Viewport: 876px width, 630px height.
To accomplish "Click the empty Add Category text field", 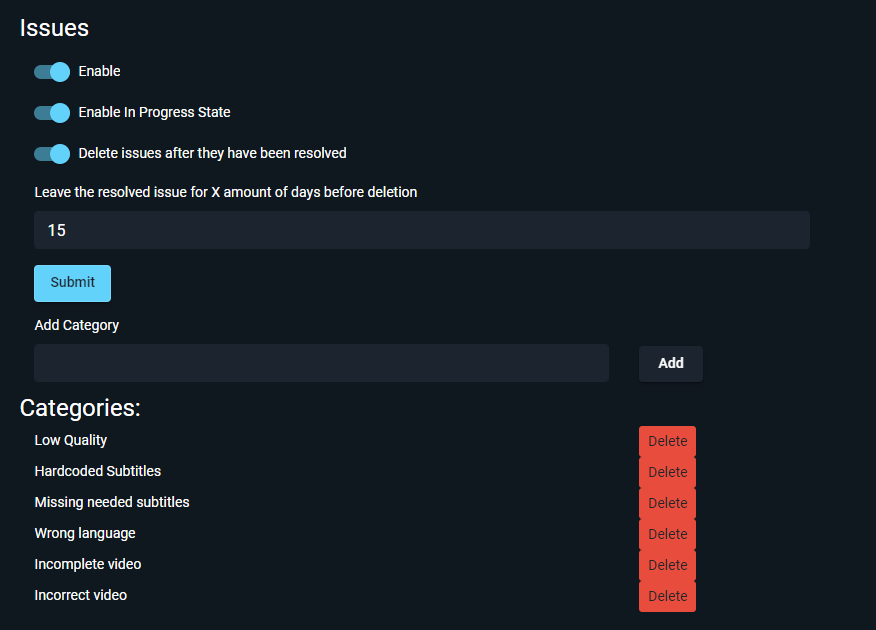I will click(320, 363).
